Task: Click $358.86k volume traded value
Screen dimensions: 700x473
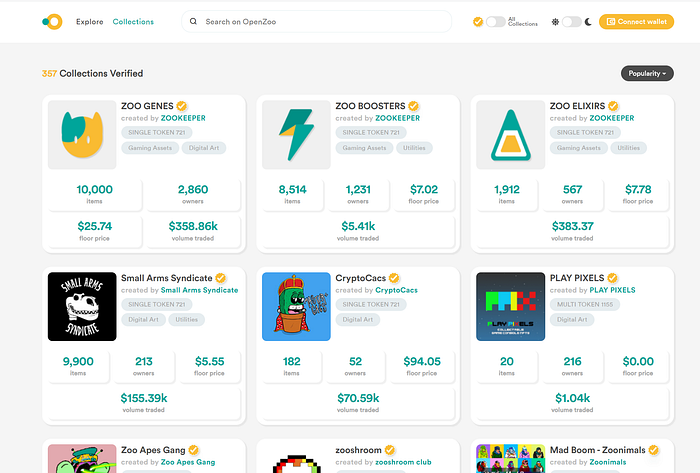Action: pyautogui.click(x=193, y=226)
